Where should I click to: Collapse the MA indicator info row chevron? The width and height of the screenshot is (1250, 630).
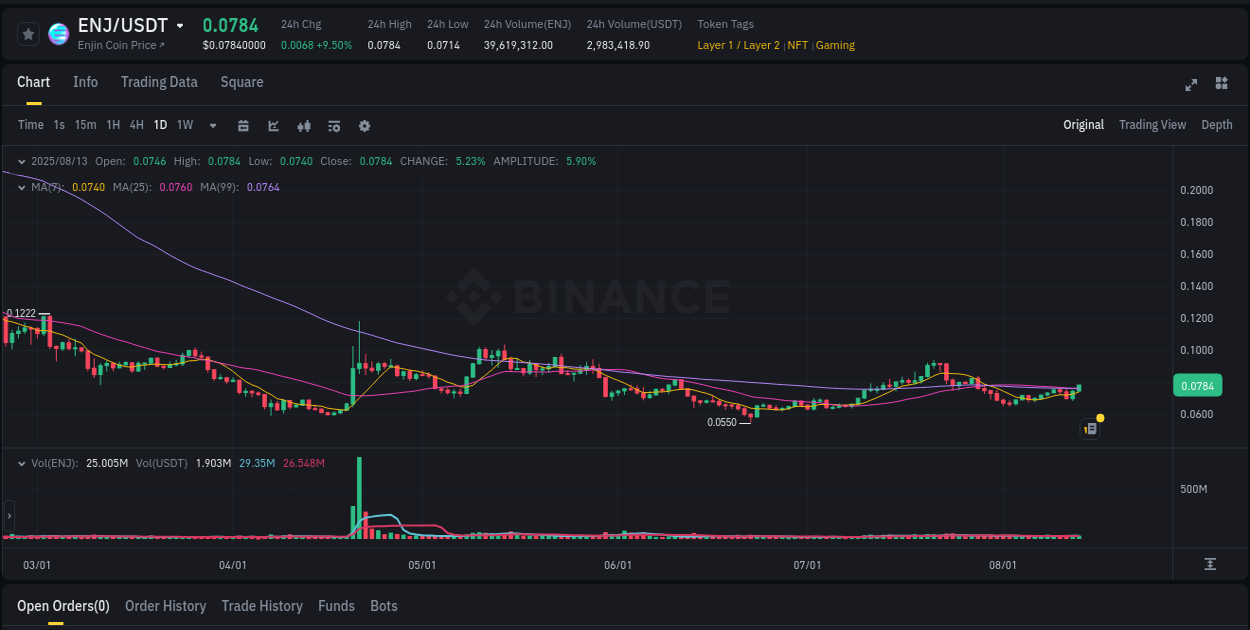coord(20,186)
